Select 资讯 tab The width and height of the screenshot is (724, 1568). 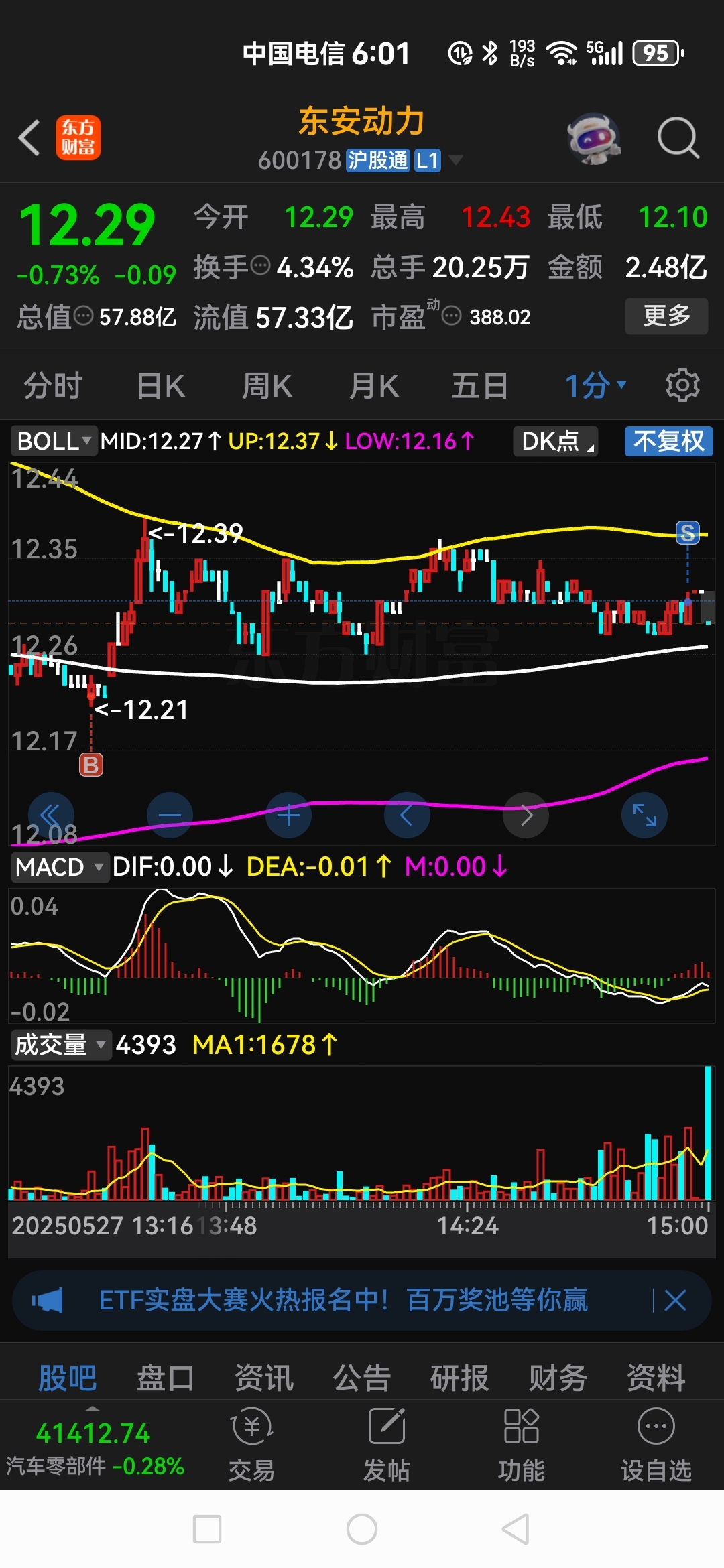(x=263, y=1378)
